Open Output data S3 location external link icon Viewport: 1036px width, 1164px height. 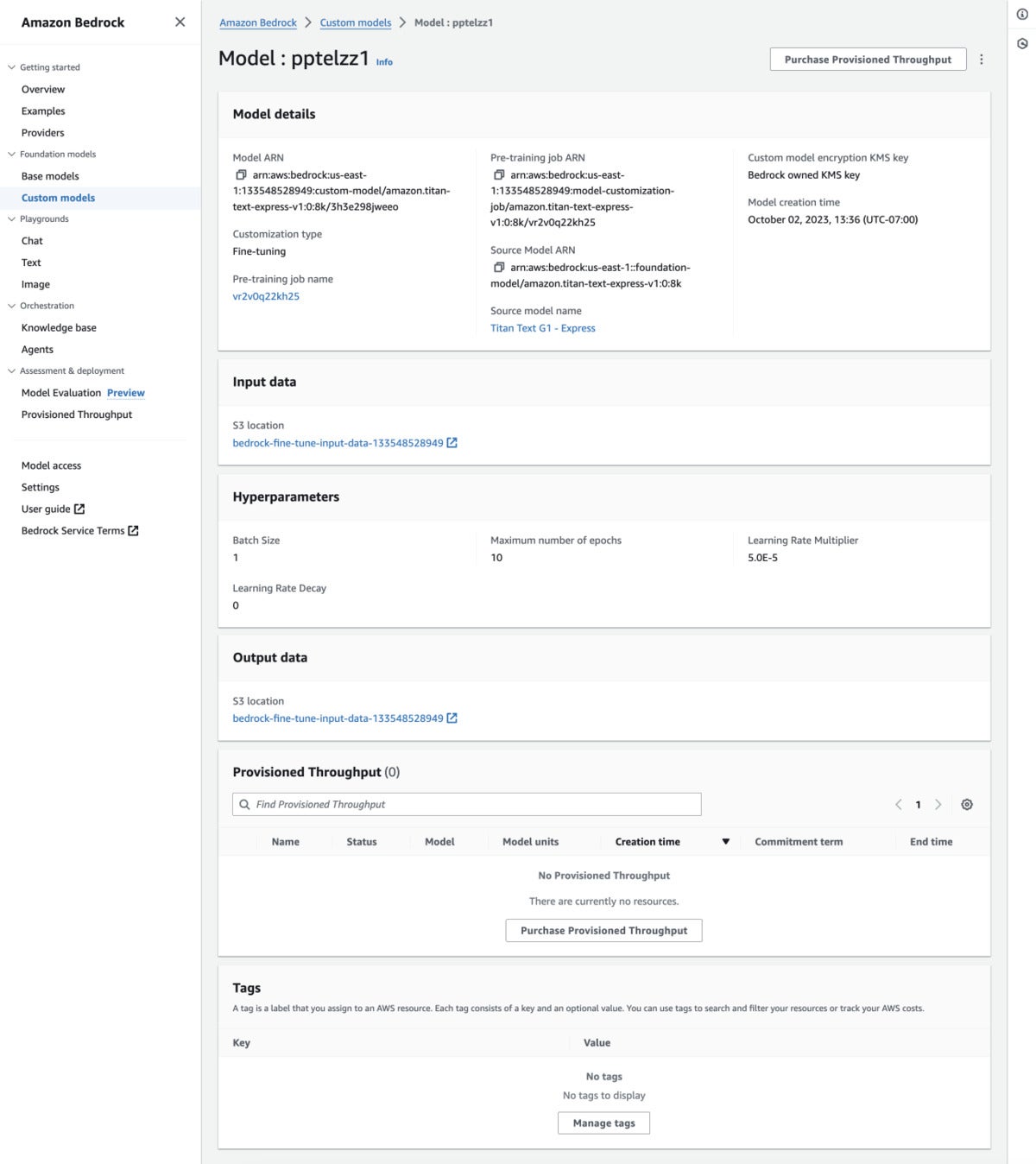click(x=452, y=718)
